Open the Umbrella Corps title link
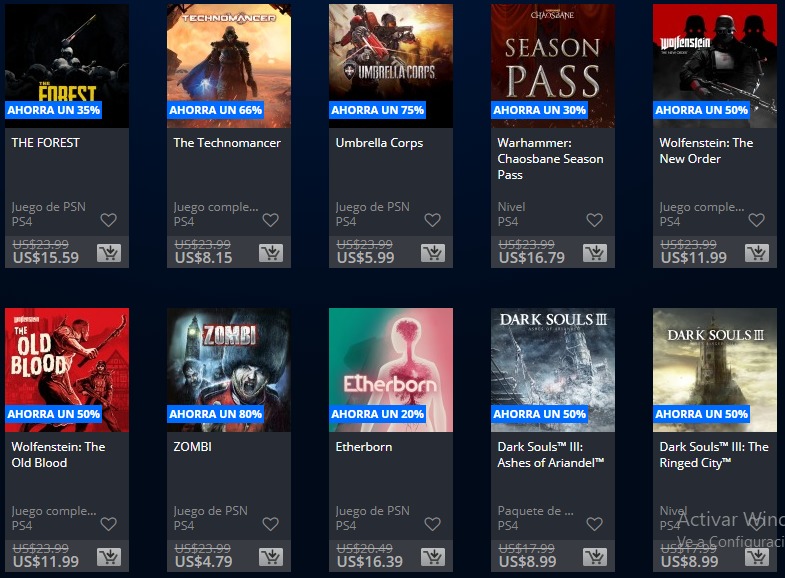Viewport: 785px width, 578px height. 379,143
